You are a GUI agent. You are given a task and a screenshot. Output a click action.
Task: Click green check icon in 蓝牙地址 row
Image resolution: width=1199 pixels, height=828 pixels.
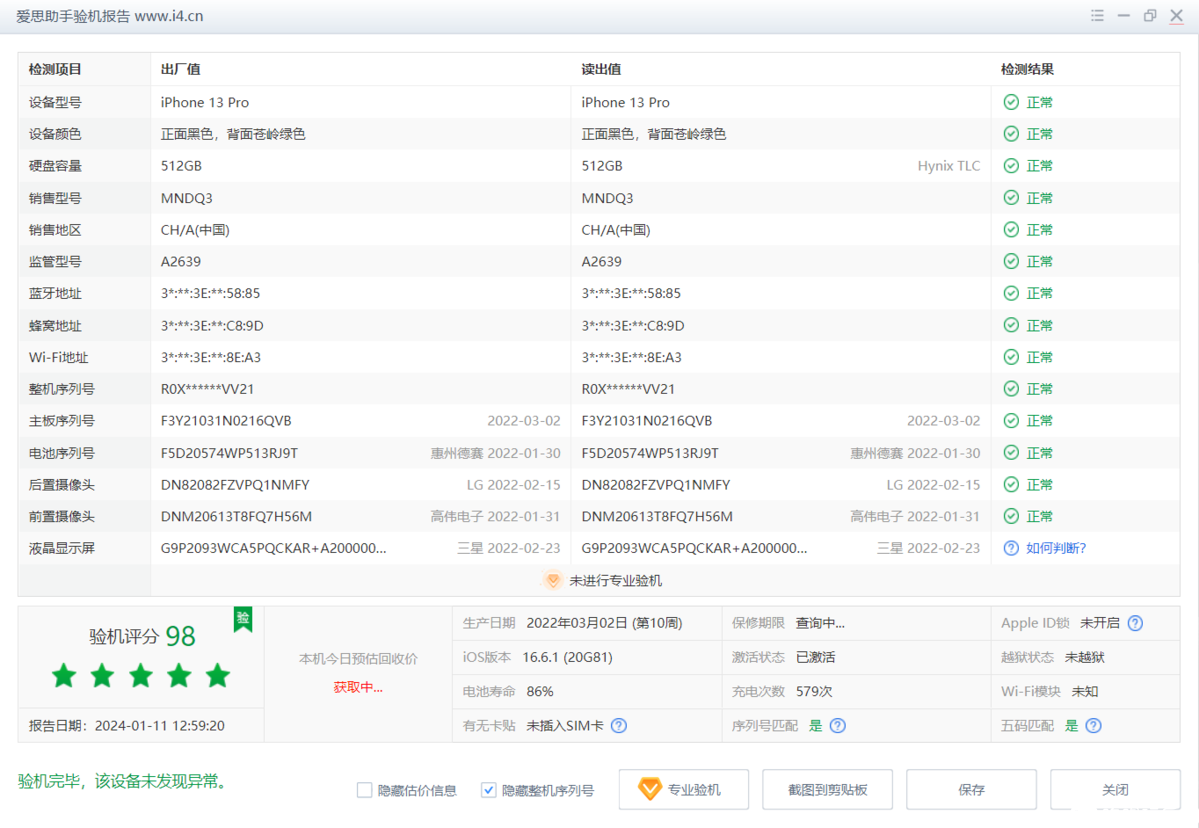pos(1011,293)
